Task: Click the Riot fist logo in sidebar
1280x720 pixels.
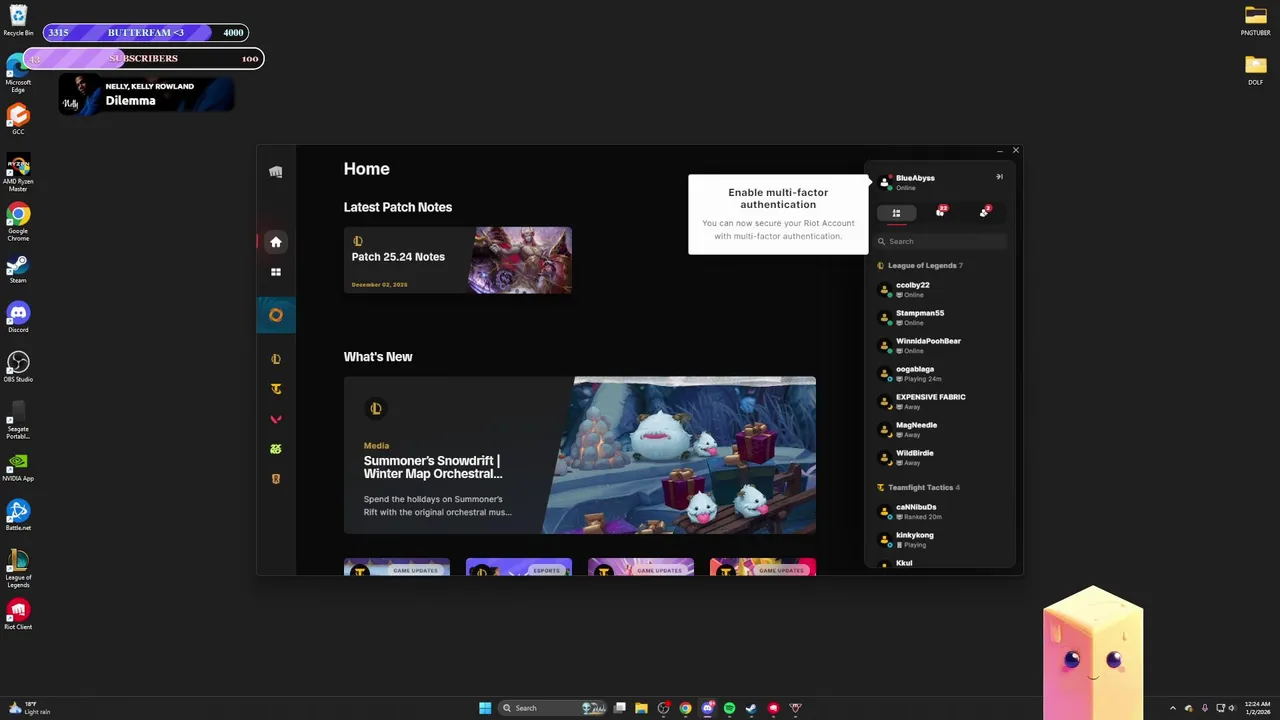Action: (276, 172)
